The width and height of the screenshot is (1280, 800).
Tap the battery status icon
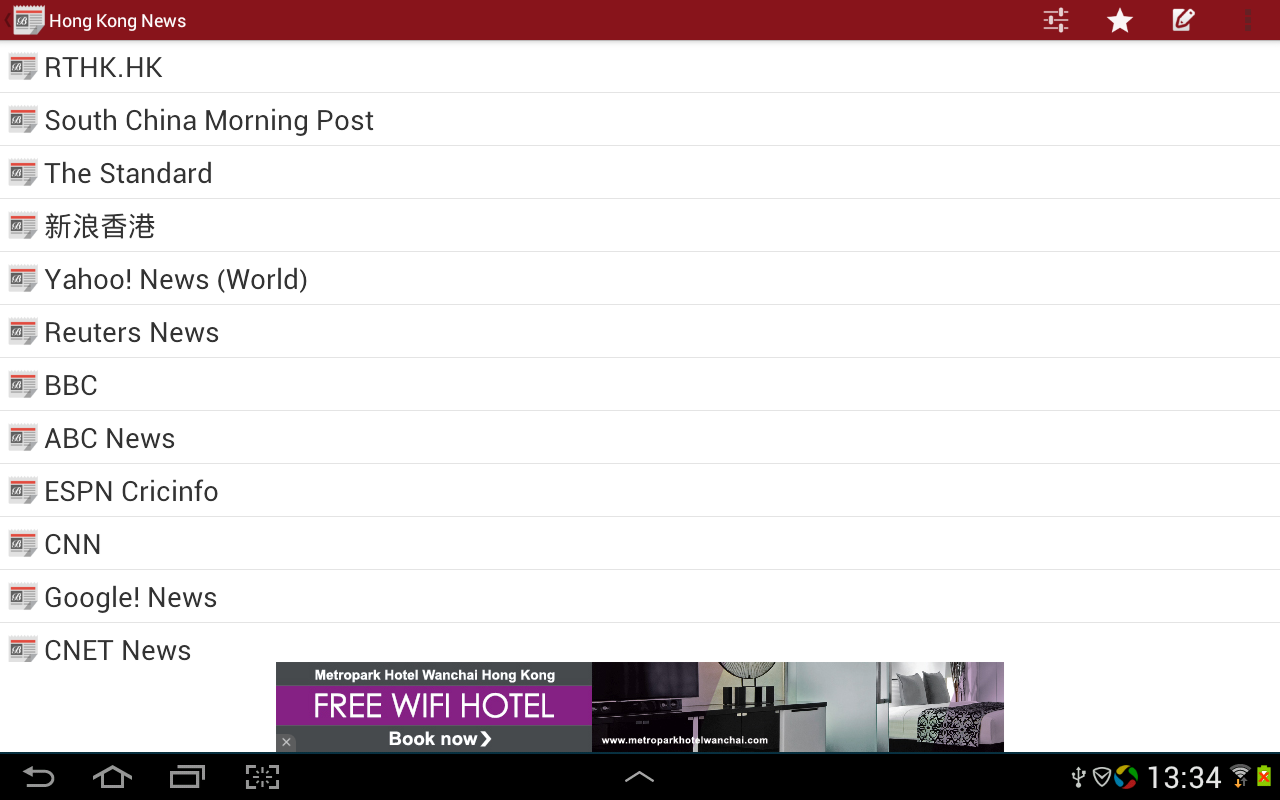1264,776
